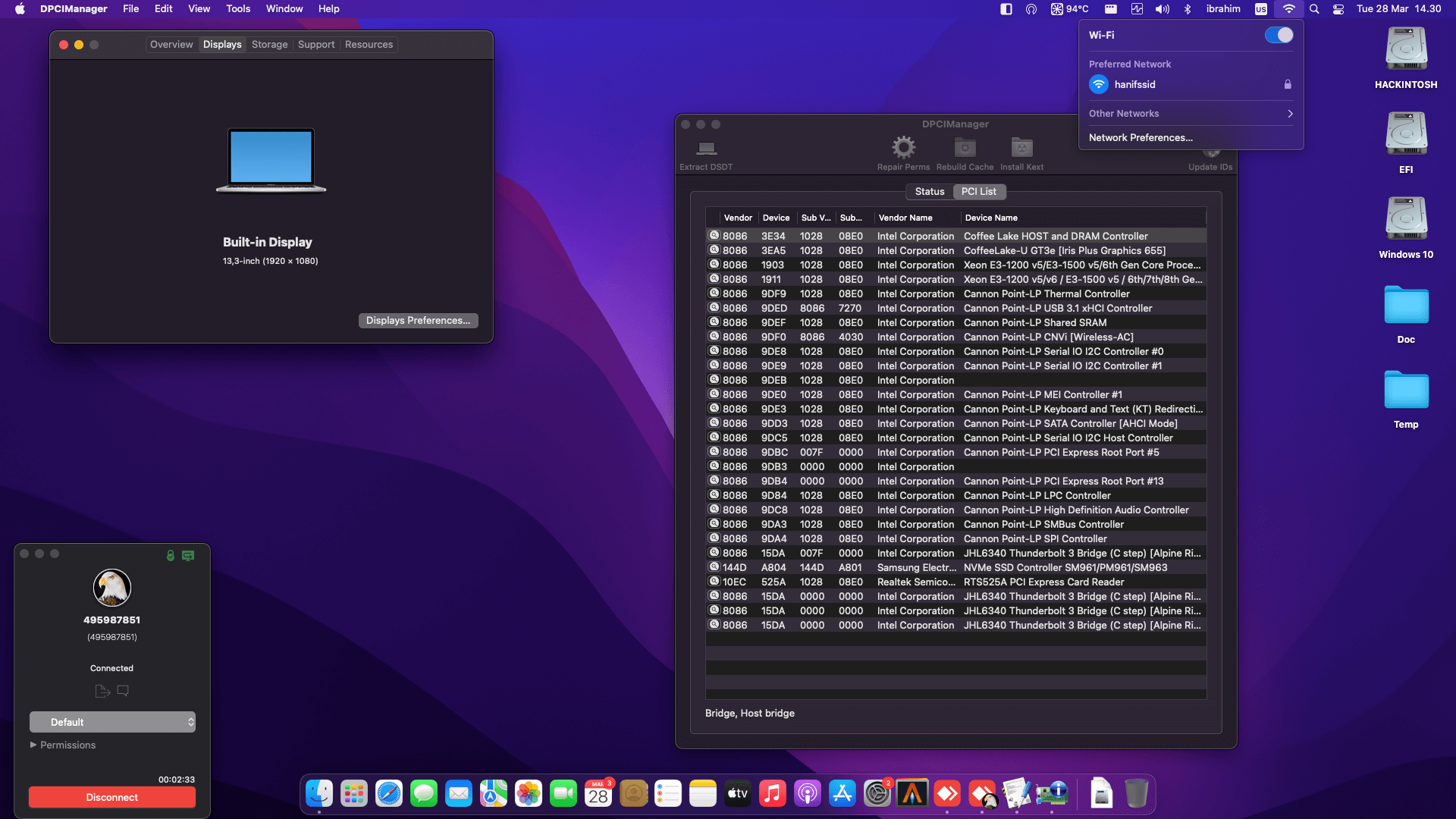
Task: Click the Extract DSDT toolbar icon
Action: pyautogui.click(x=706, y=150)
